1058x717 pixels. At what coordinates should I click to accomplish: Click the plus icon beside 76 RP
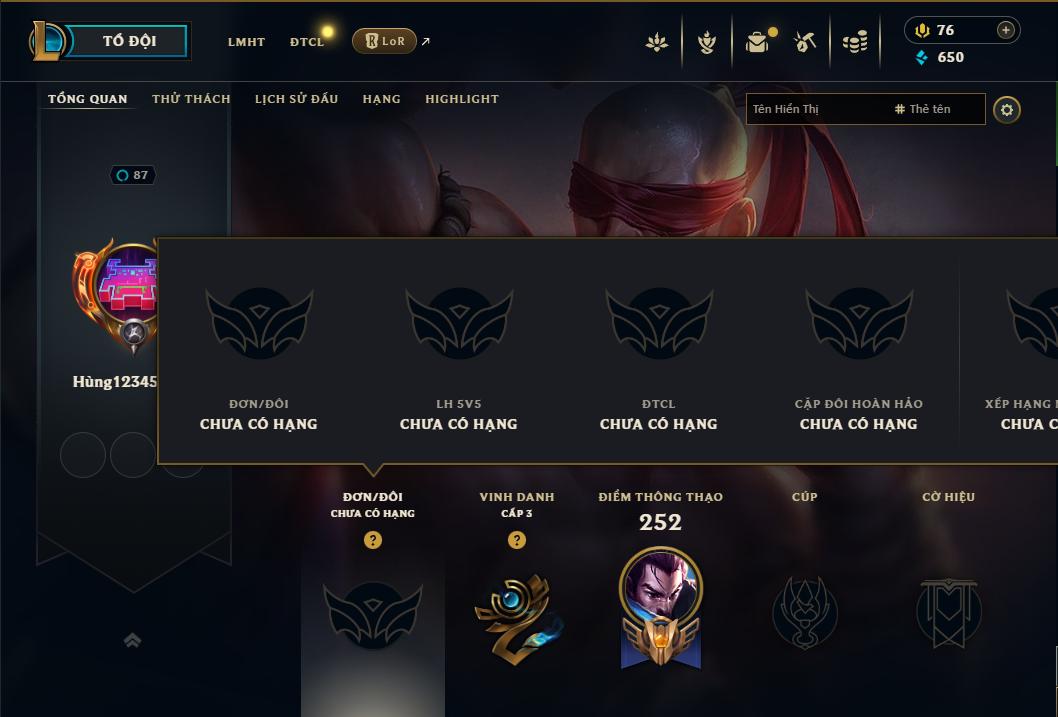click(1005, 30)
